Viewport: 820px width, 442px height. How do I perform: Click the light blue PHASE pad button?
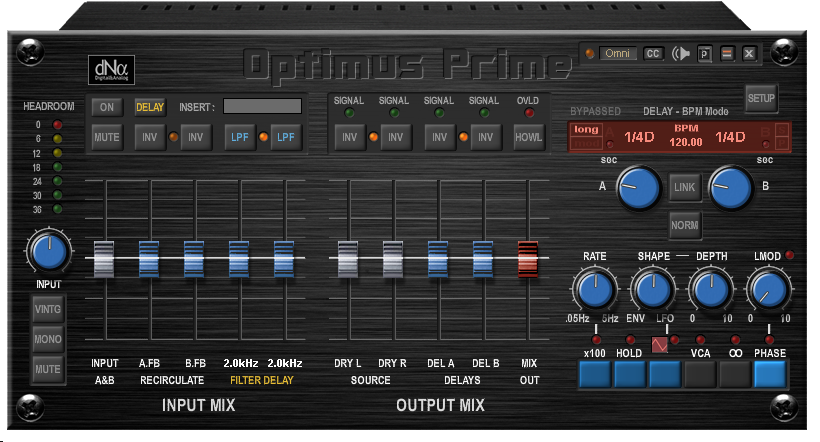click(x=770, y=375)
